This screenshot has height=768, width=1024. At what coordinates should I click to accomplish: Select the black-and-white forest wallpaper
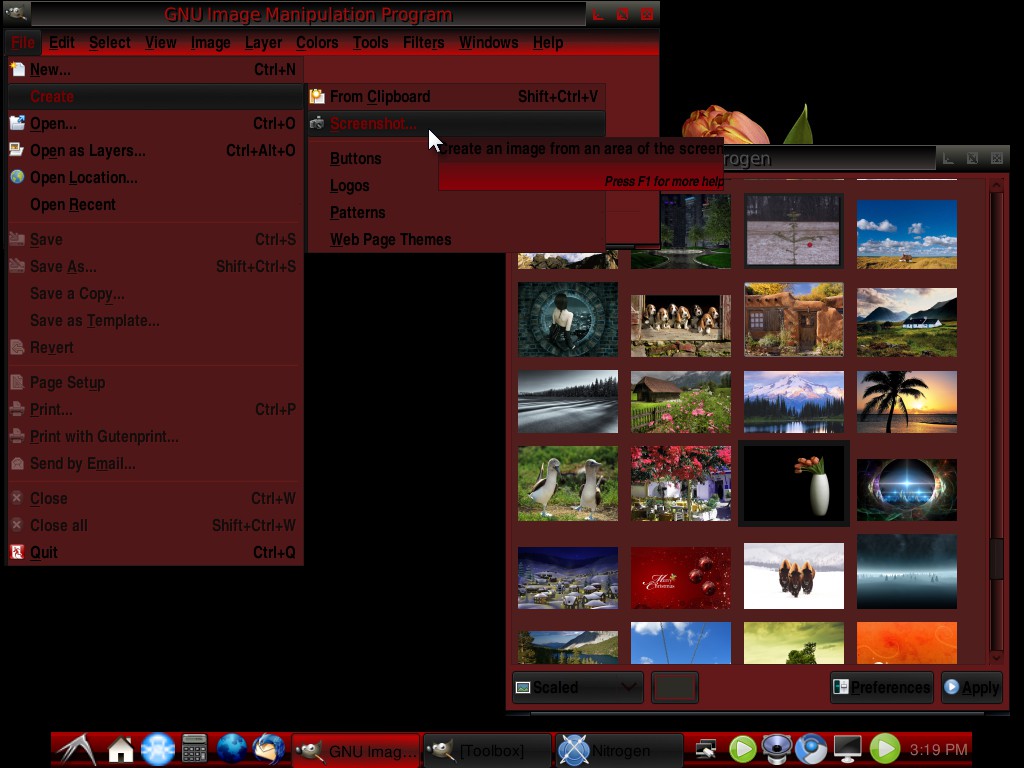tap(568, 402)
